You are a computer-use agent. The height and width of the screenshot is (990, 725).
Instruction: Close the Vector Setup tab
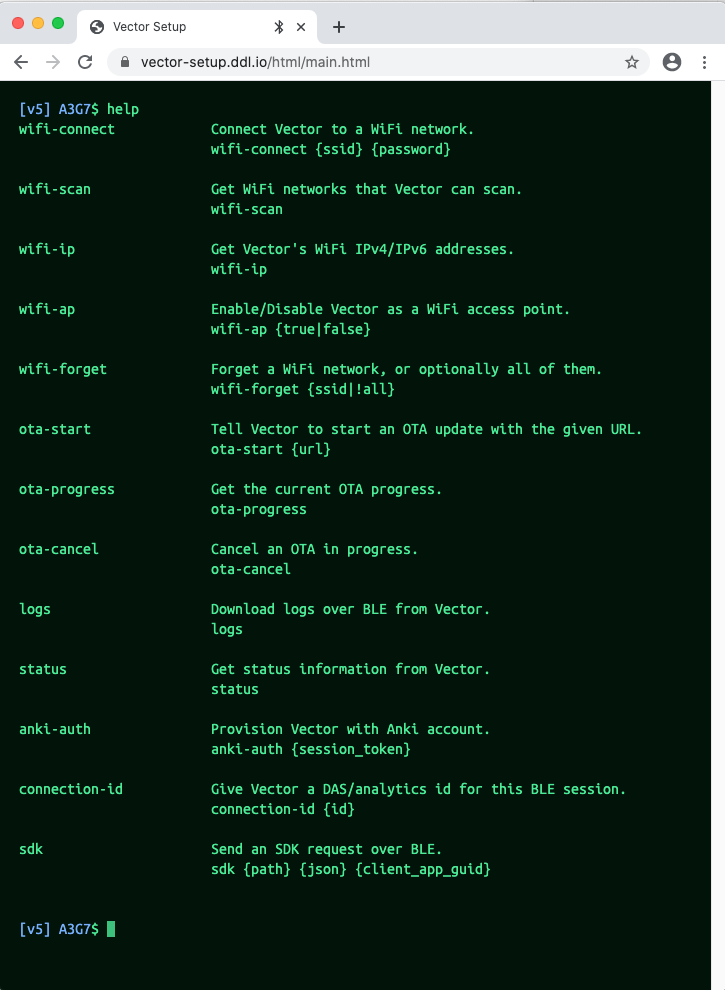coord(302,26)
